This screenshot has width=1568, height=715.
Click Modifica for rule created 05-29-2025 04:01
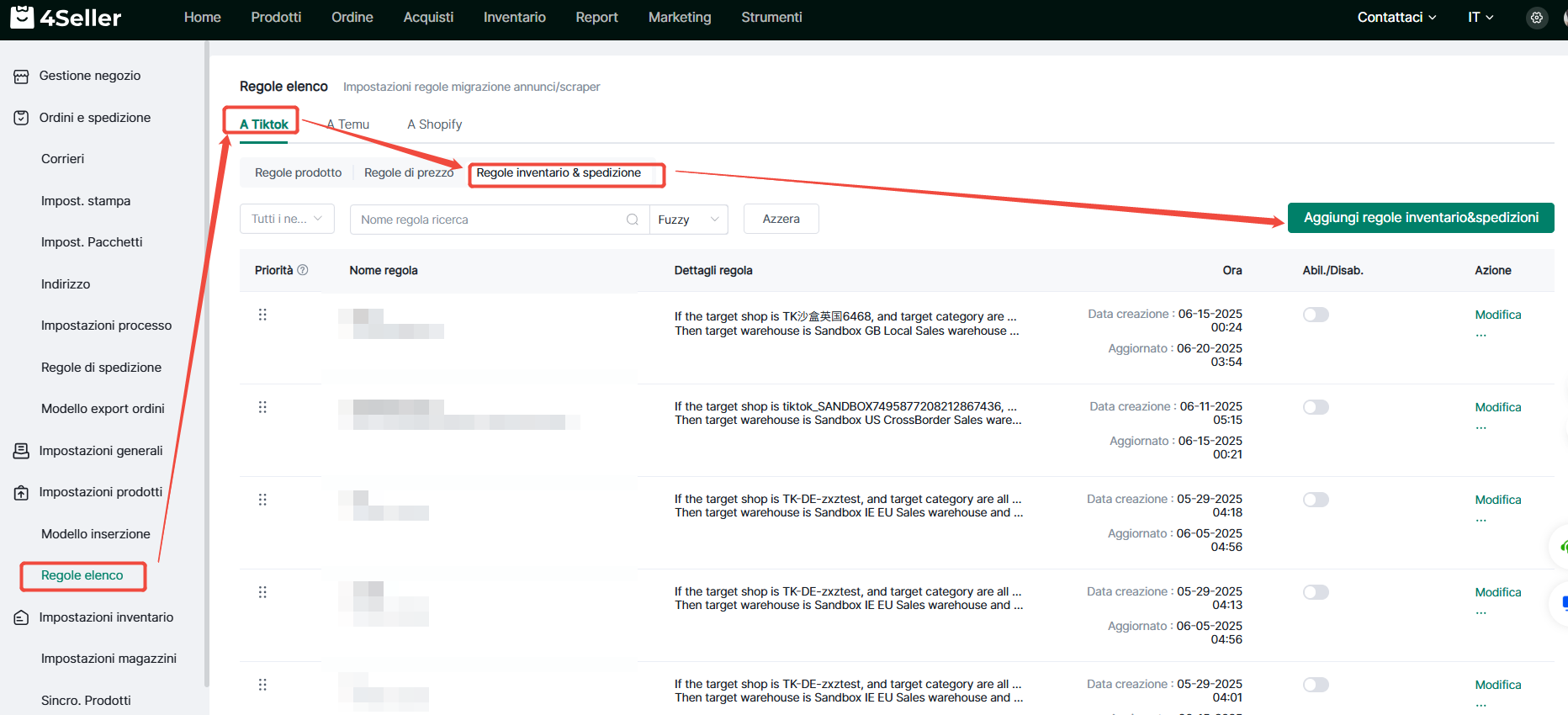[x=1498, y=685]
